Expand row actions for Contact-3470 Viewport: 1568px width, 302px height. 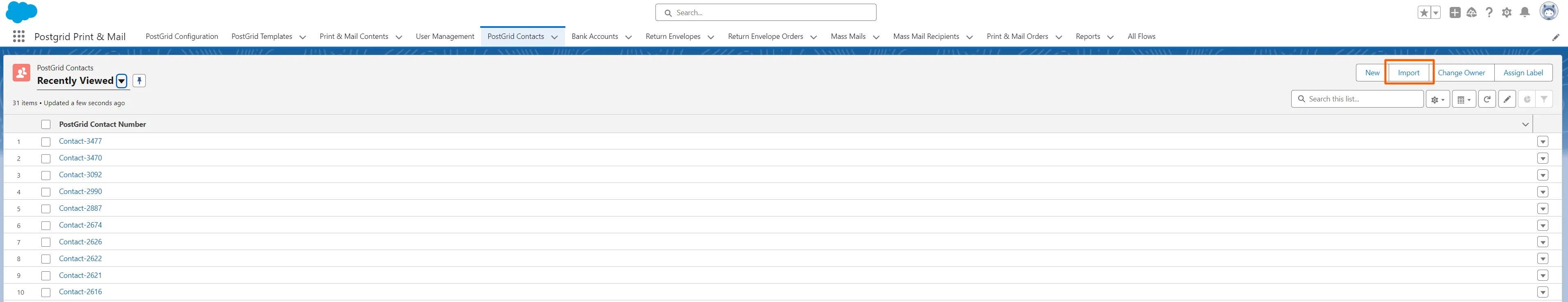click(x=1542, y=158)
